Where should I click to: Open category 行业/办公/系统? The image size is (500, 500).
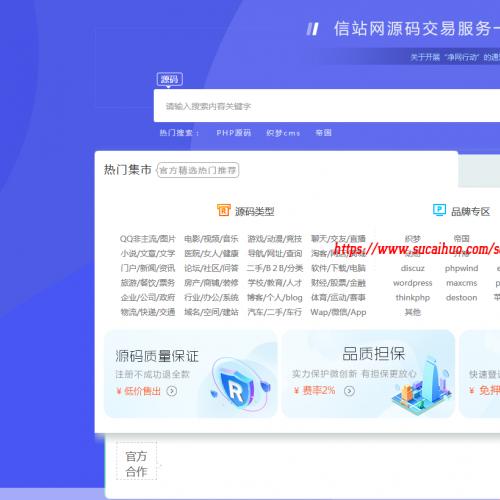pos(211,297)
